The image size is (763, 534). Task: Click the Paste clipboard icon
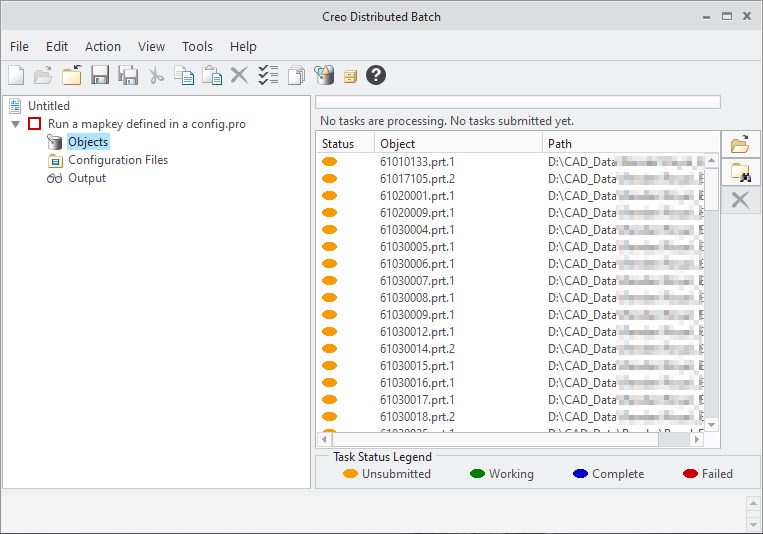[x=212, y=75]
